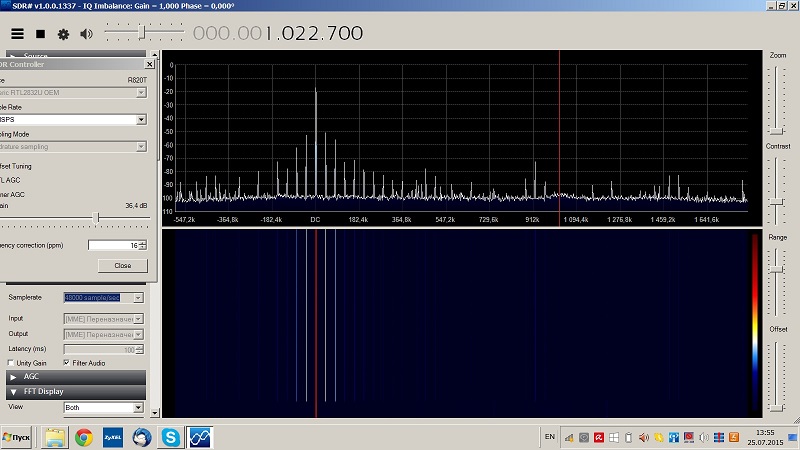Click the side panel scroll-down arrow

click(x=155, y=413)
